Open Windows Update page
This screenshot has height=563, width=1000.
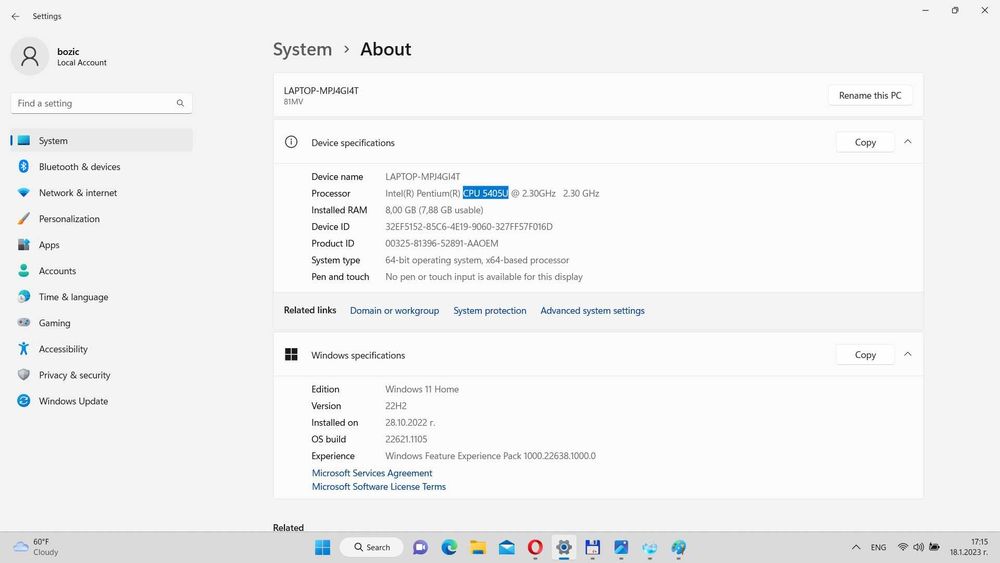tap(101, 401)
